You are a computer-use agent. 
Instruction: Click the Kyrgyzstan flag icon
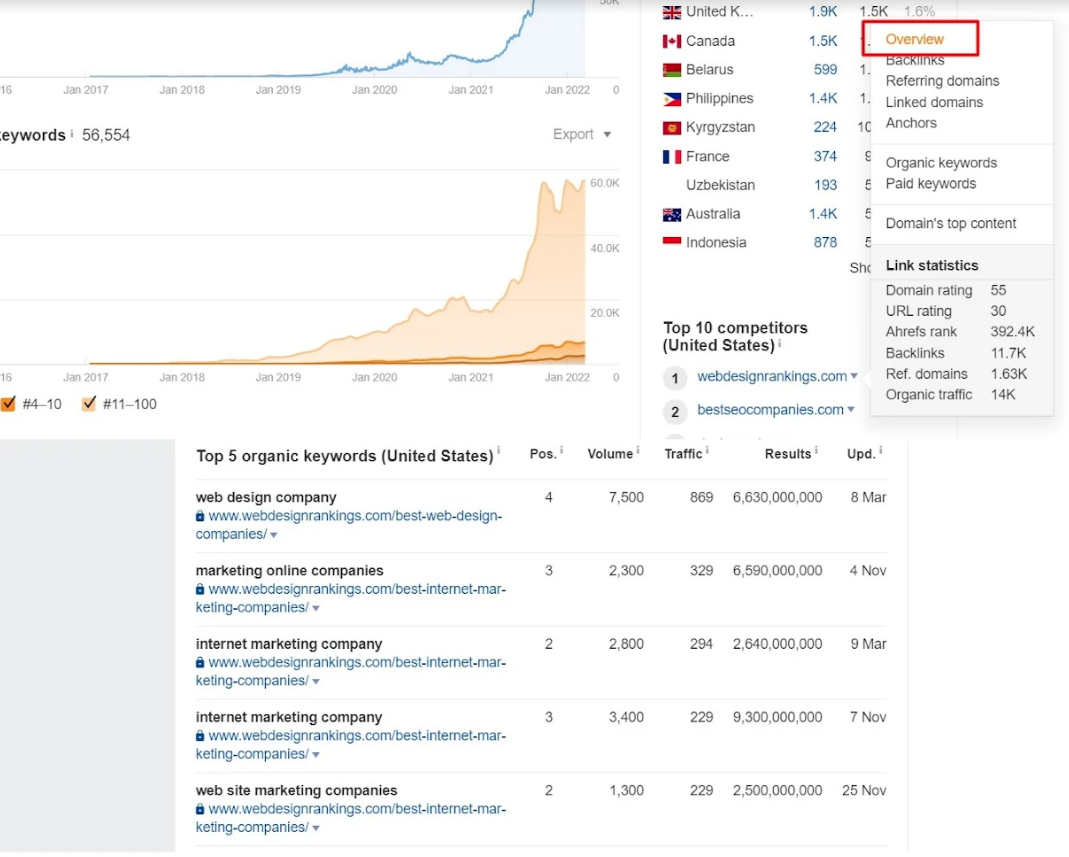(670, 127)
